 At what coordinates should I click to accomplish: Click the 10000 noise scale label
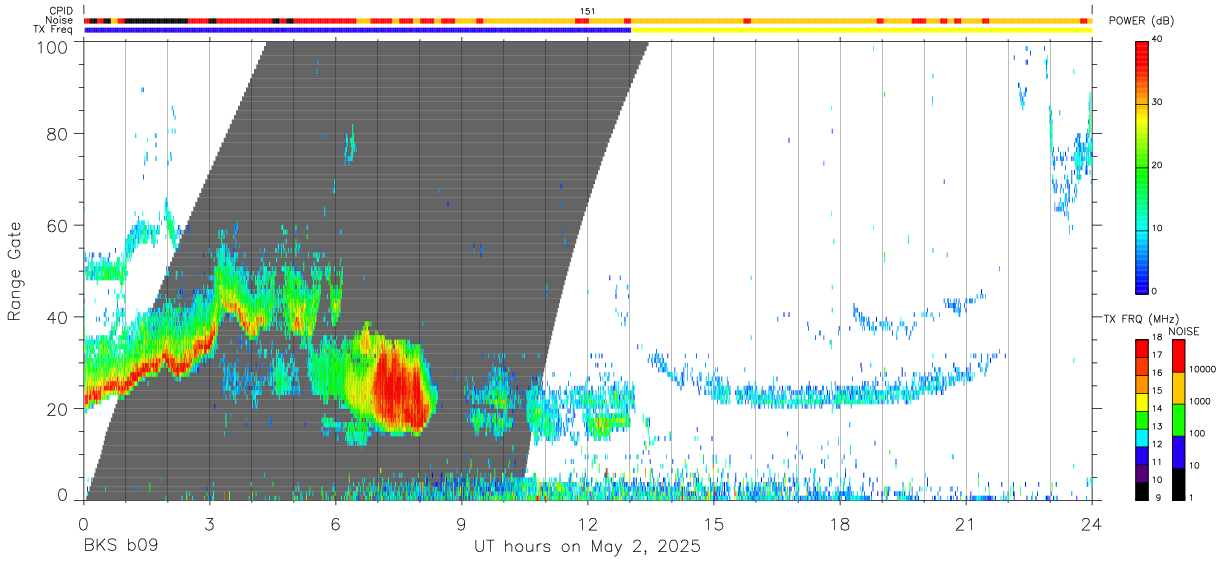pyautogui.click(x=1203, y=369)
